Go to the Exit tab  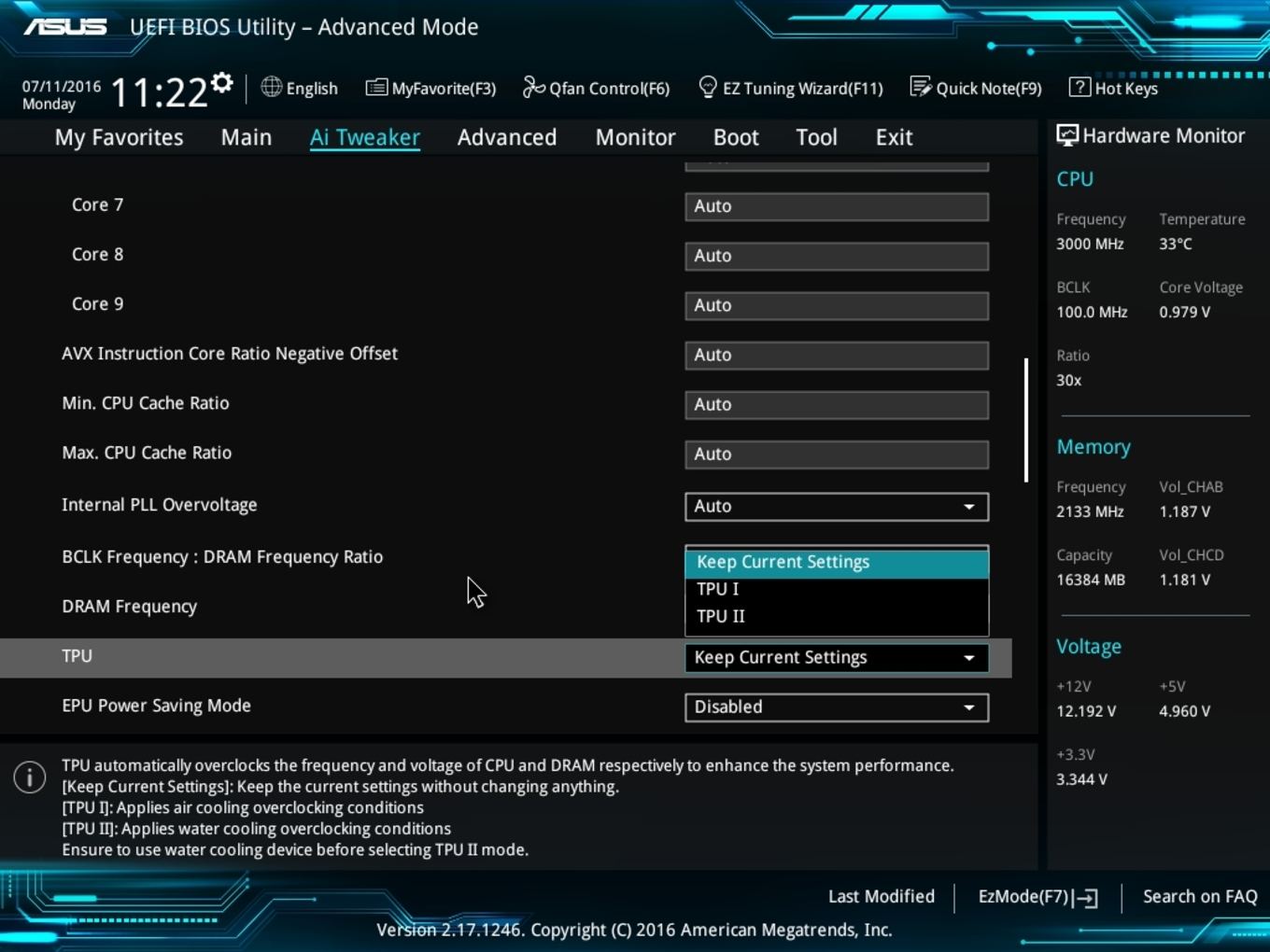[894, 137]
